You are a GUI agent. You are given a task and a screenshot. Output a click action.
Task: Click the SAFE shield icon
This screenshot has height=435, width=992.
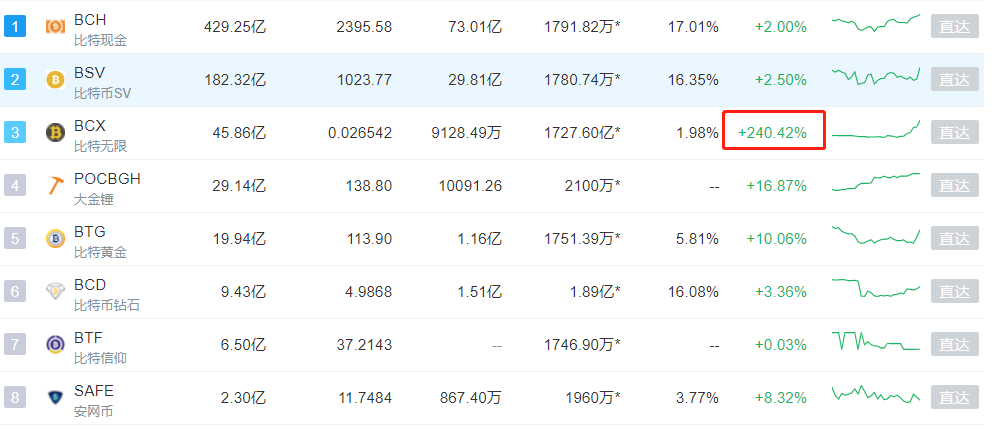(x=55, y=398)
